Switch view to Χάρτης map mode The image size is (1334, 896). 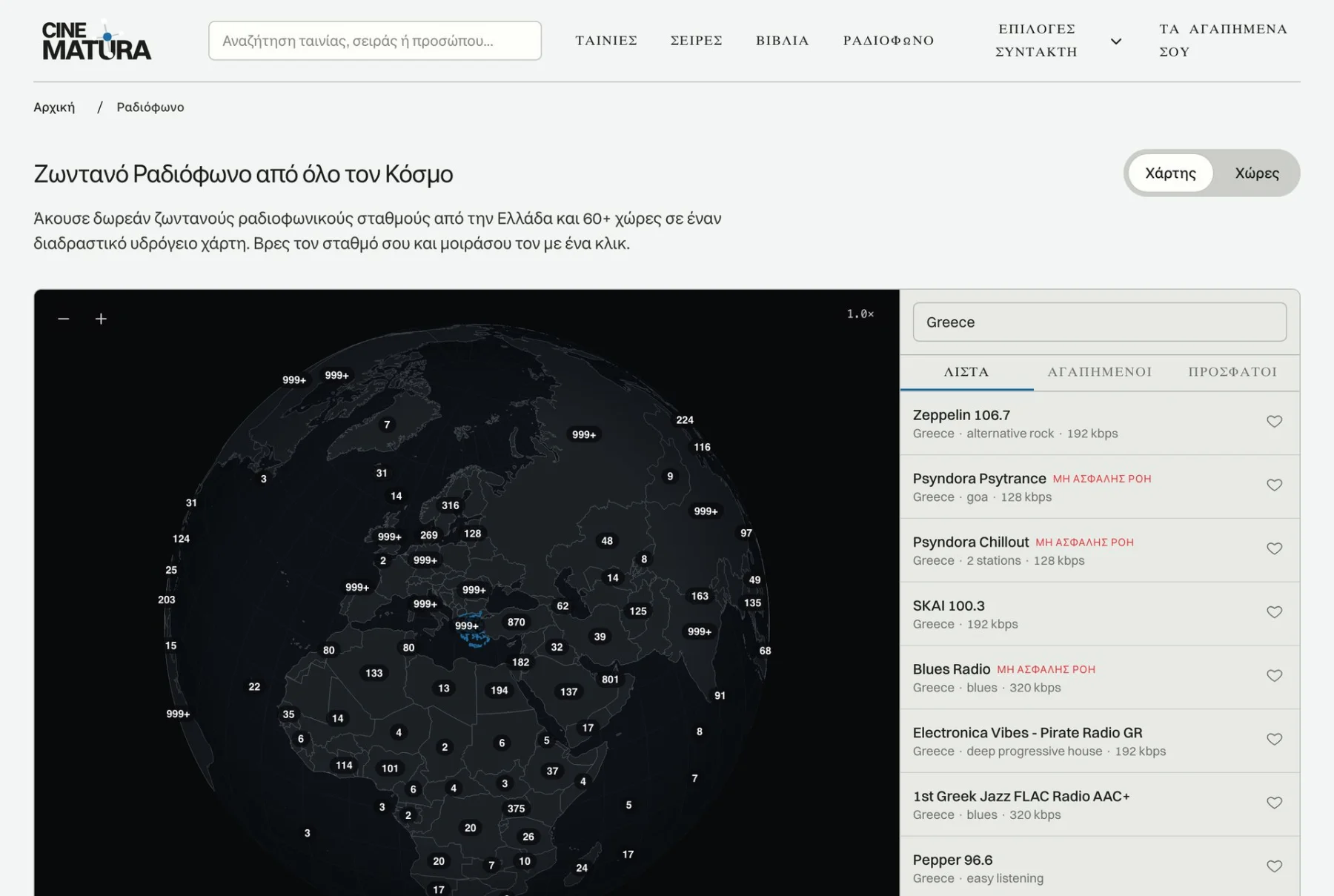tap(1170, 173)
